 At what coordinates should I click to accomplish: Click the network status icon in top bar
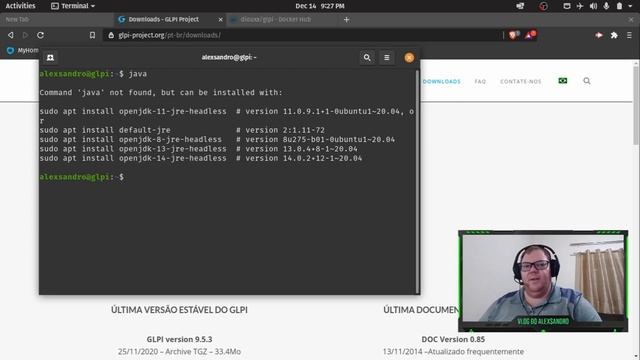pyautogui.click(x=520, y=6)
